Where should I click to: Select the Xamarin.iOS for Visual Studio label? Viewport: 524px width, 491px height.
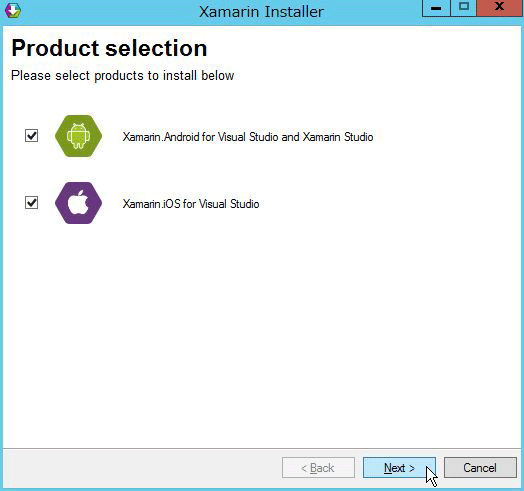pos(191,204)
